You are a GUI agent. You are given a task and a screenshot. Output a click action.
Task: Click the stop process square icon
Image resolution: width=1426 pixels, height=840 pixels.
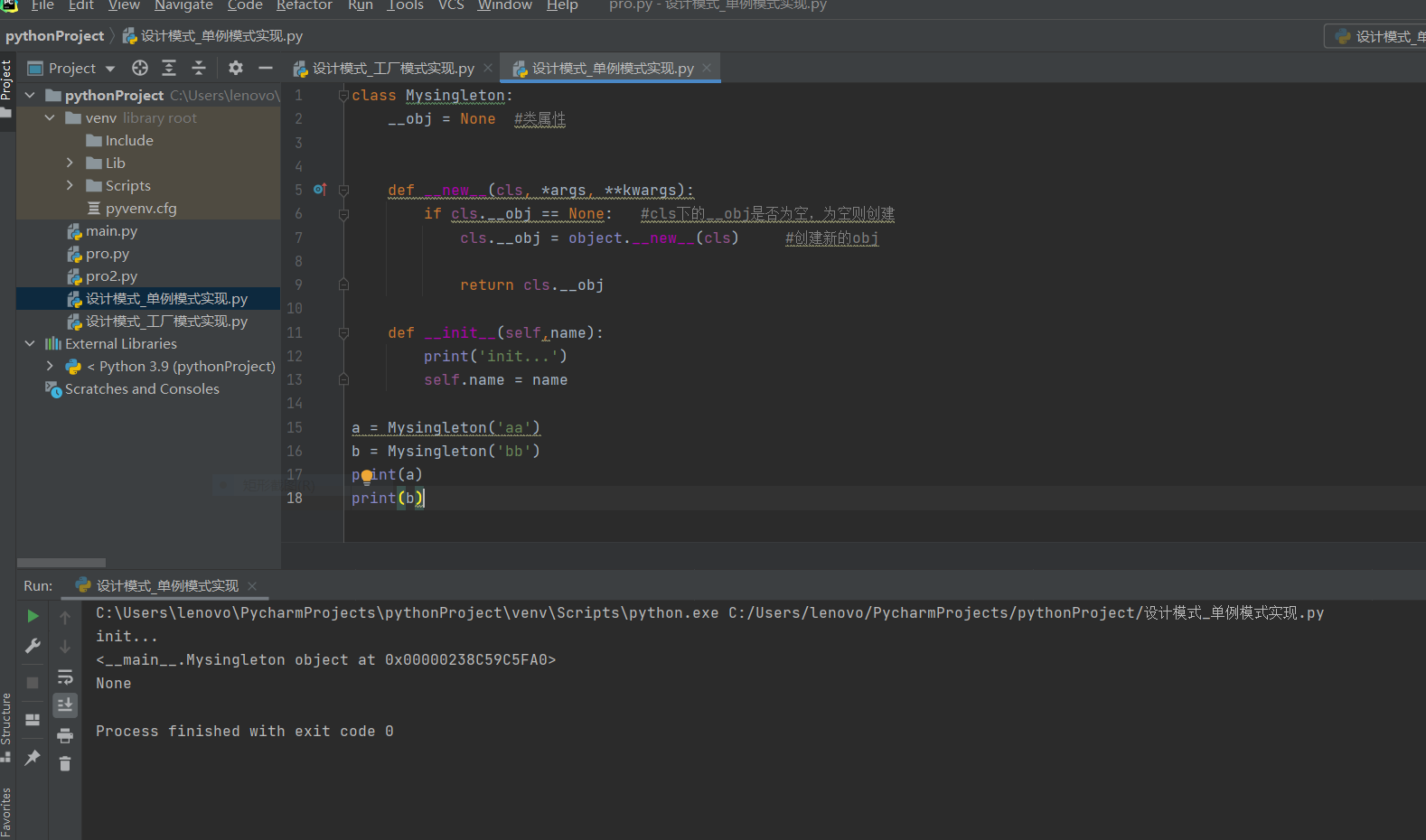click(x=33, y=683)
